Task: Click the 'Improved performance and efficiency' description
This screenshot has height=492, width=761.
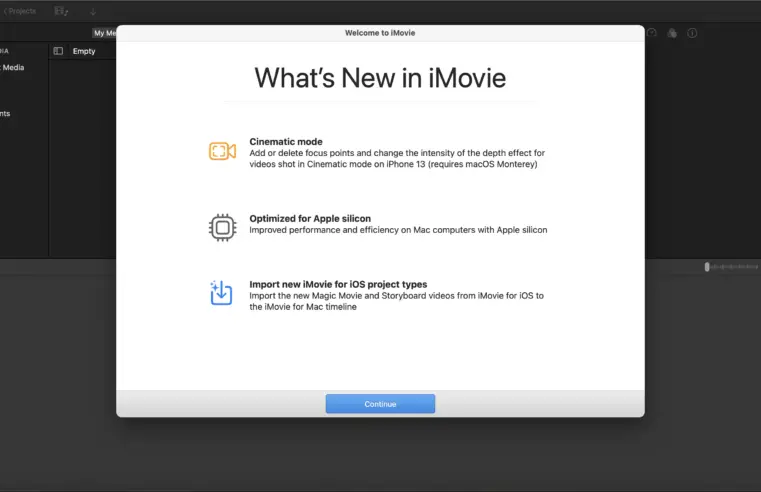Action: point(398,230)
